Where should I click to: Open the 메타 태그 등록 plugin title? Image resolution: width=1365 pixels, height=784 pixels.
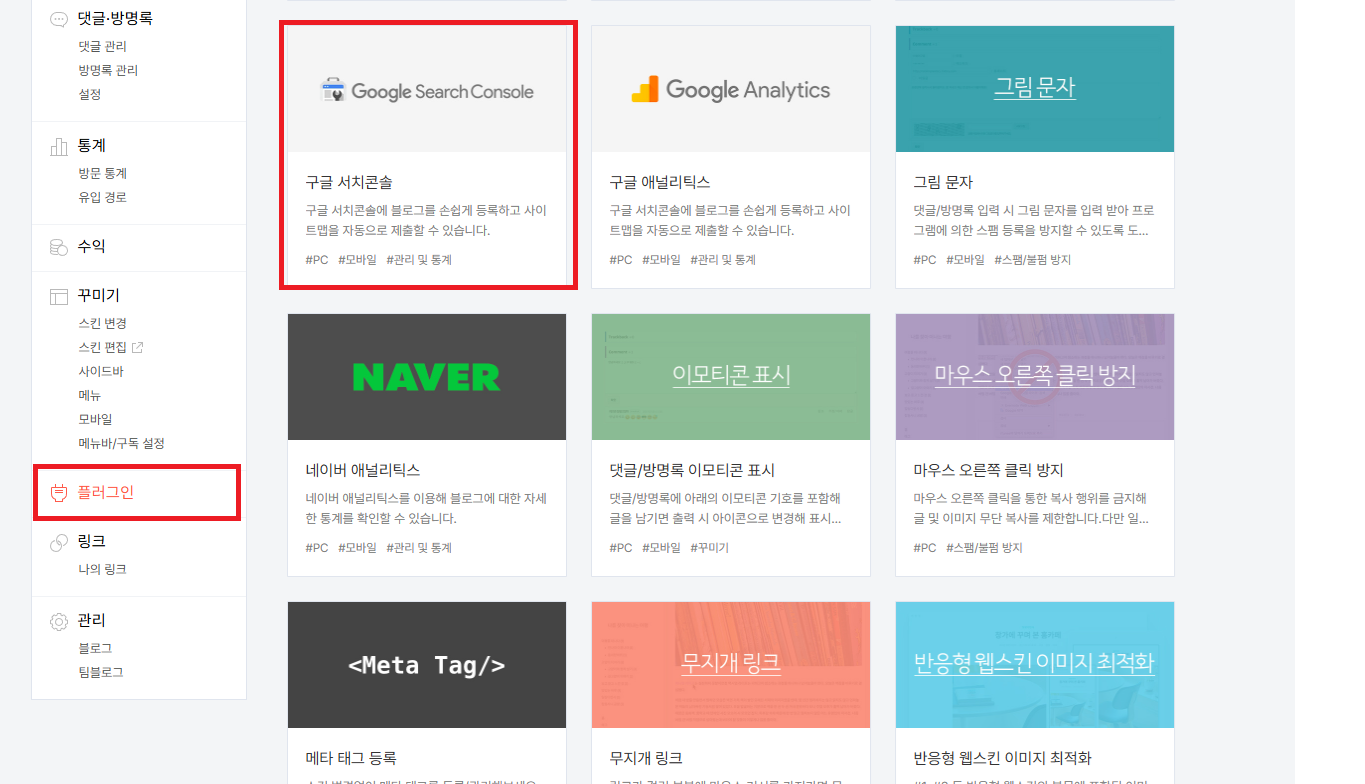pos(351,758)
